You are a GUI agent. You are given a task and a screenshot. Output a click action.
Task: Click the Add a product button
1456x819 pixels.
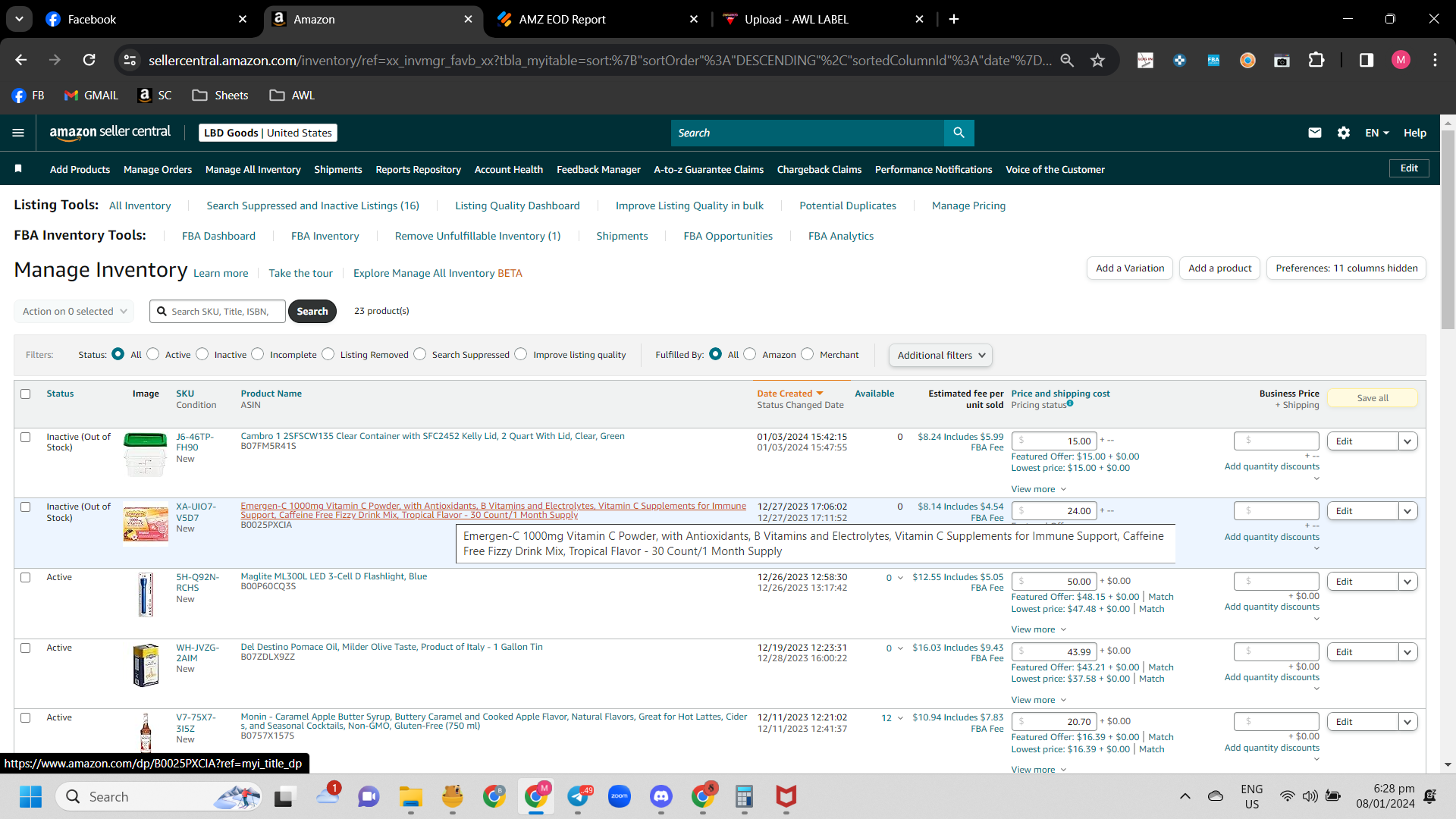pos(1220,268)
